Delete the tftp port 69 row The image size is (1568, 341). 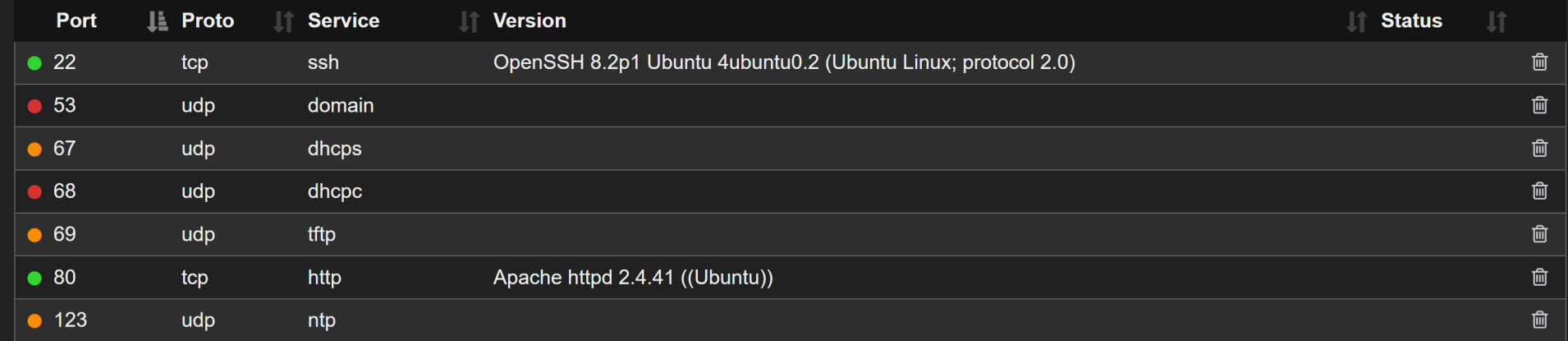click(x=1539, y=234)
